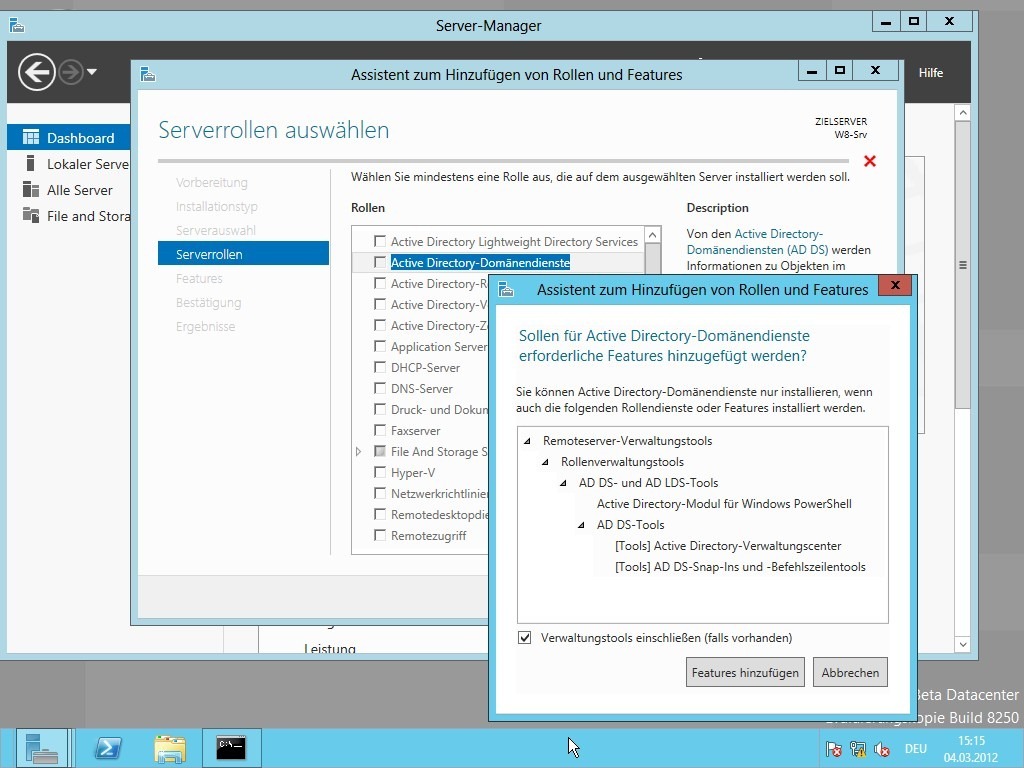Collapse Rollenverwaltungstools tree node
The height and width of the screenshot is (768, 1024).
coord(545,462)
